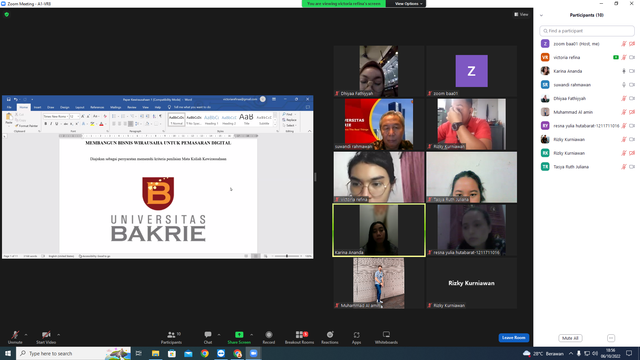The image size is (640, 360).
Task: Click Format Painter in Word ribbon
Action: [x=27, y=126]
